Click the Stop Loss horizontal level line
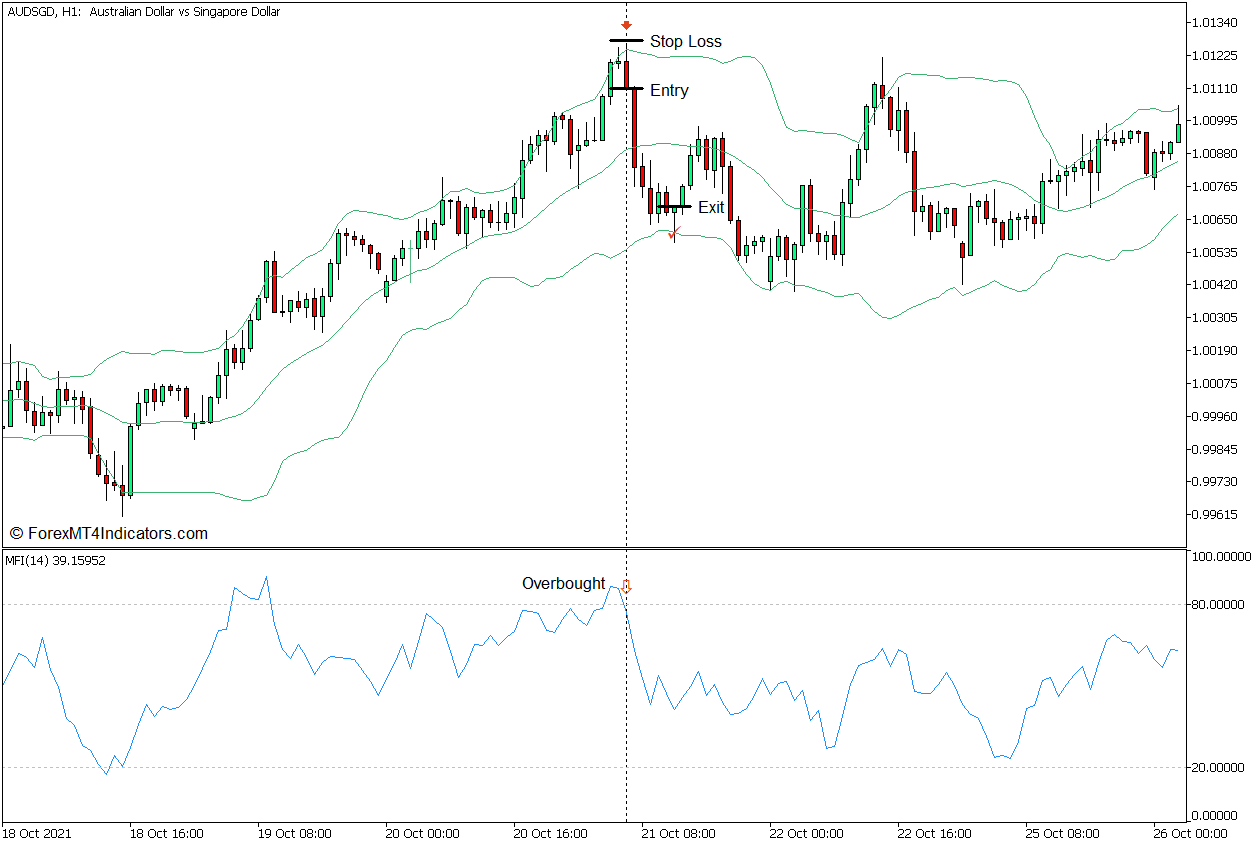Image resolution: width=1256 pixels, height=846 pixels. pos(625,40)
